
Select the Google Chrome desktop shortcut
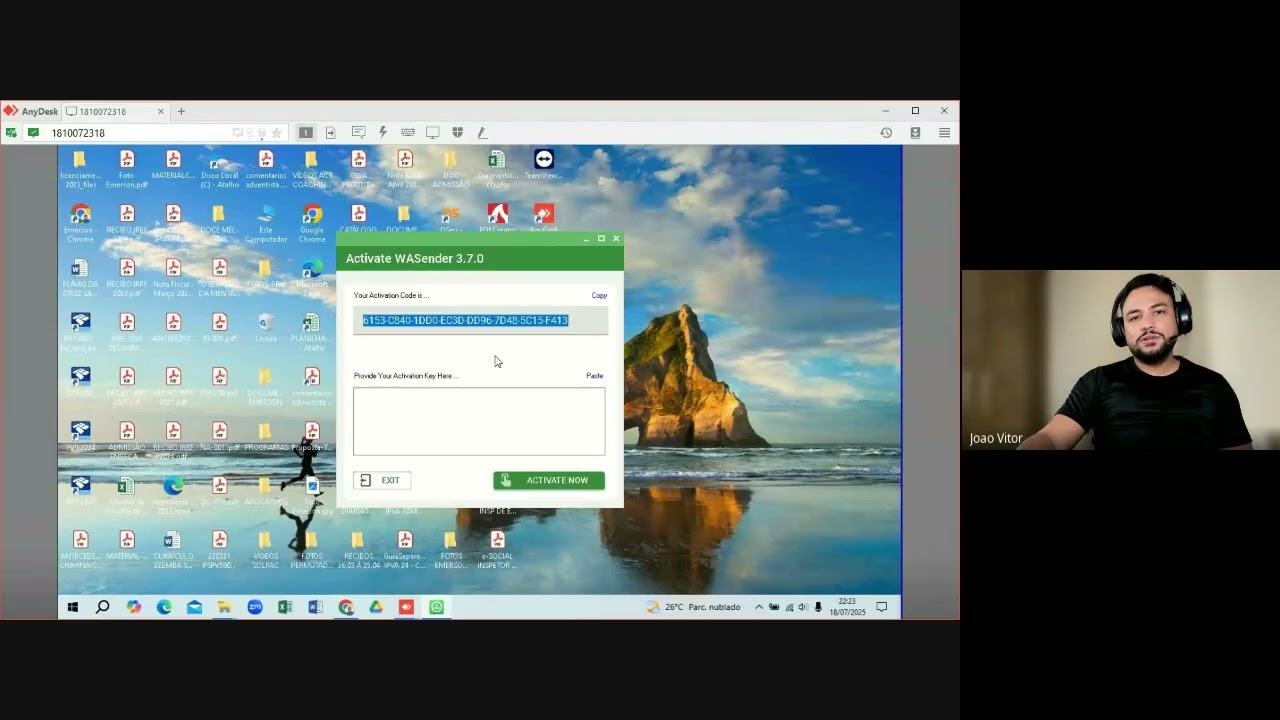pos(312,224)
